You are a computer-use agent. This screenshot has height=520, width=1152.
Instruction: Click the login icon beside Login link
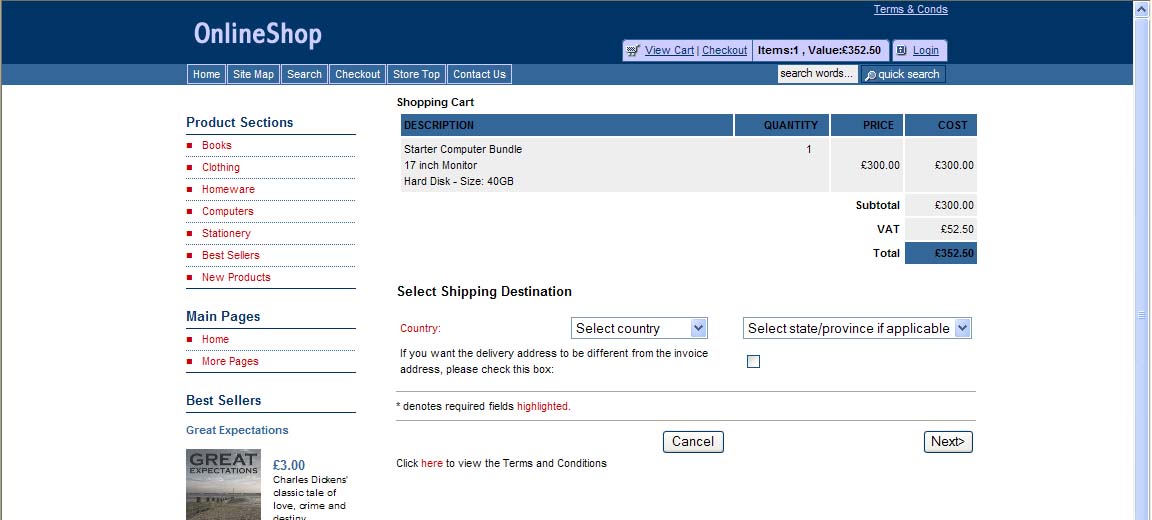point(901,50)
